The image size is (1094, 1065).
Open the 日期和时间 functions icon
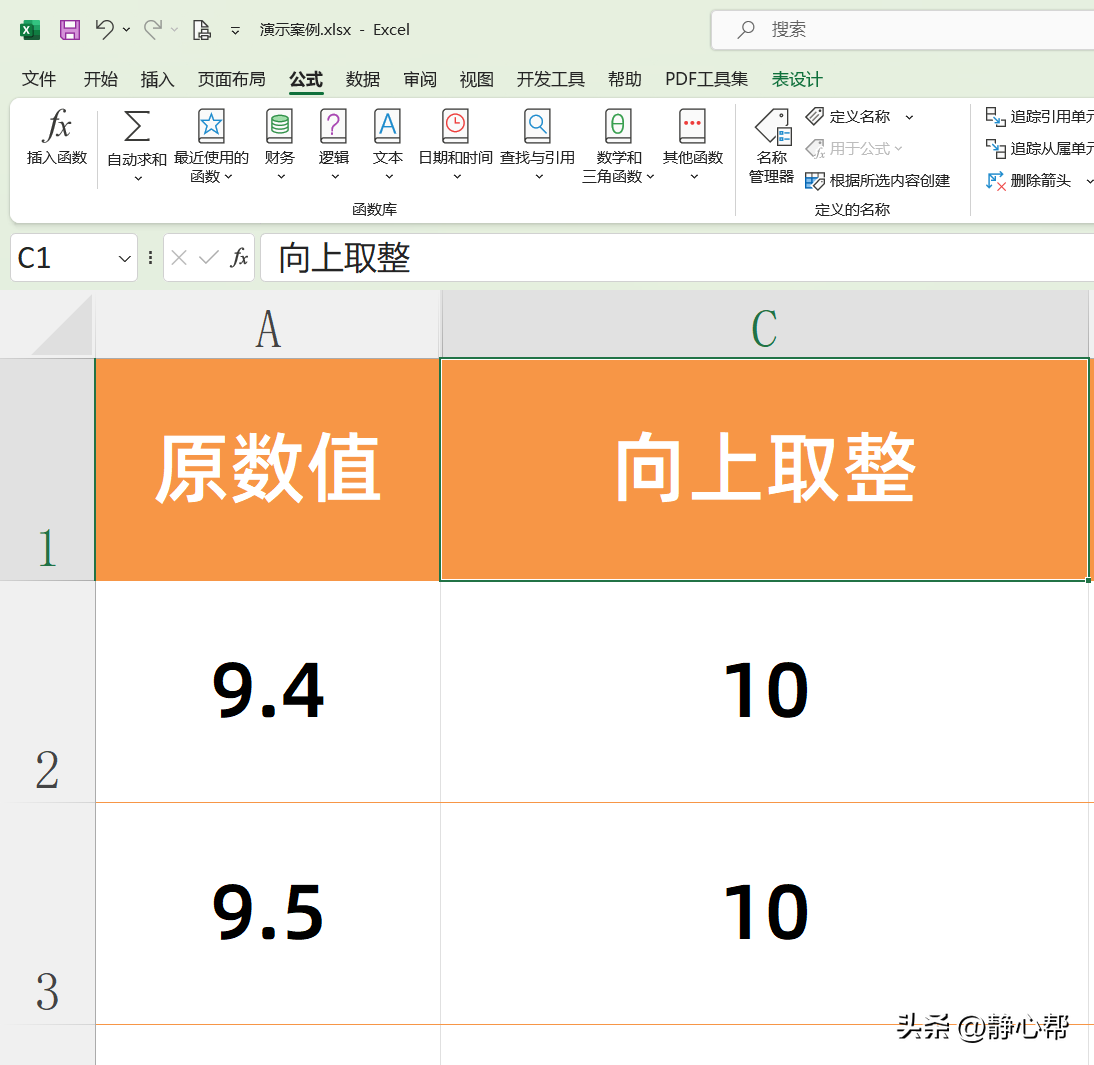pos(456,126)
